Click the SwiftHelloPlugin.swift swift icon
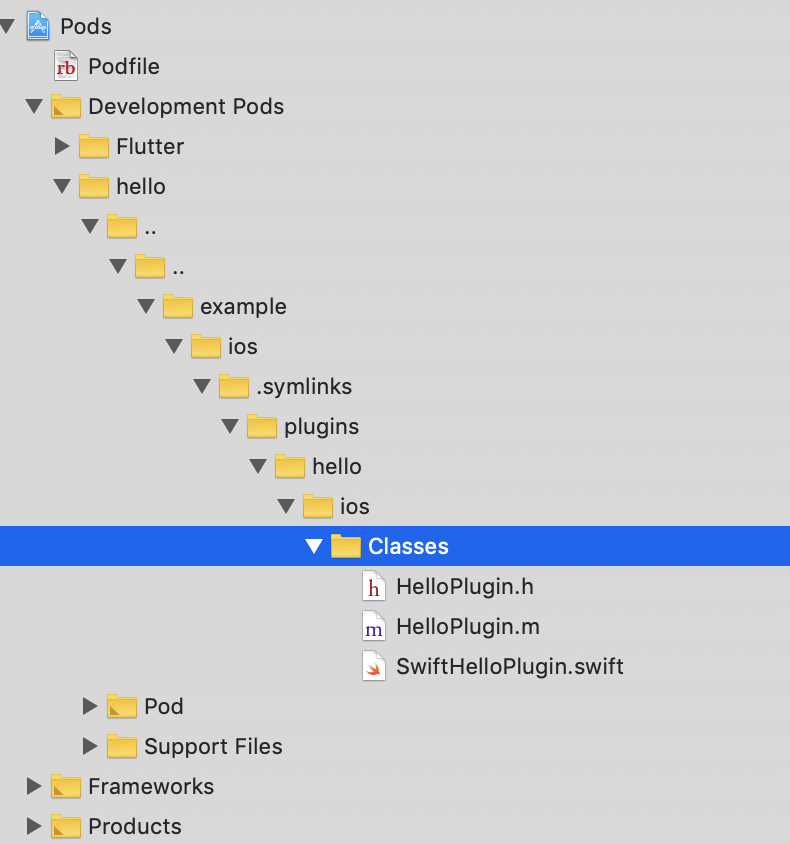 [x=373, y=666]
